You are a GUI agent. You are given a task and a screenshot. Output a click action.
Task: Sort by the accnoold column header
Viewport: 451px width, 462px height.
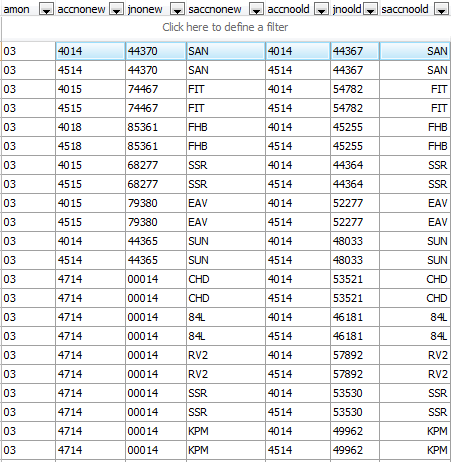point(288,9)
